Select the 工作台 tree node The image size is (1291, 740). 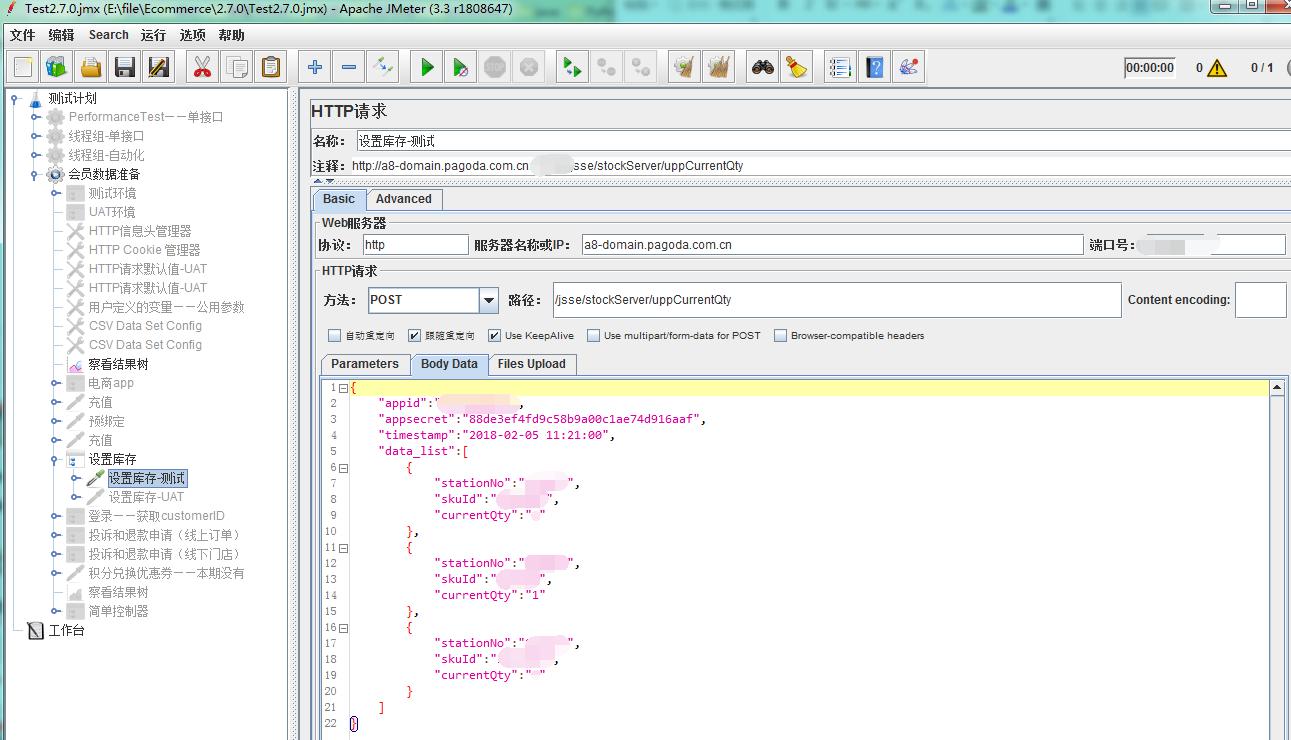pos(66,630)
